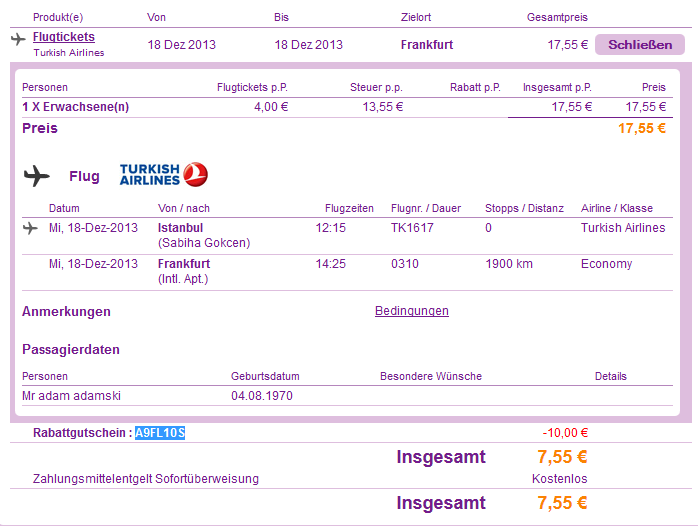The image size is (698, 526).
Task: Click the (Sabiha Gokcen) airport name
Action: coord(204,243)
